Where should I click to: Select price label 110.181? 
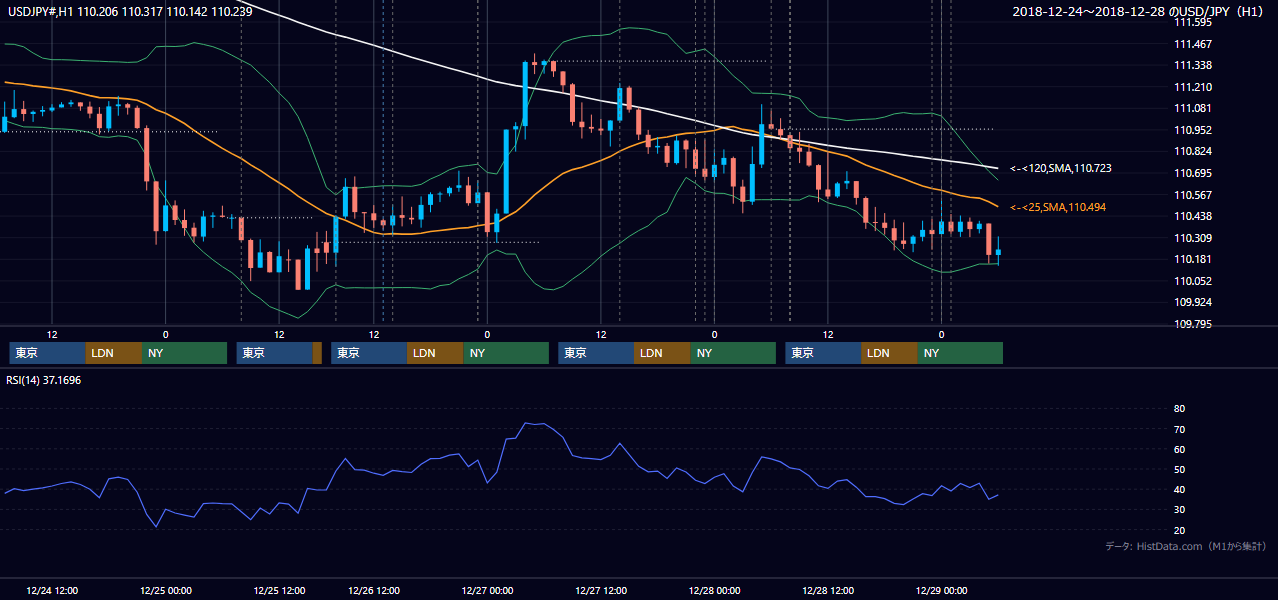[1192, 259]
